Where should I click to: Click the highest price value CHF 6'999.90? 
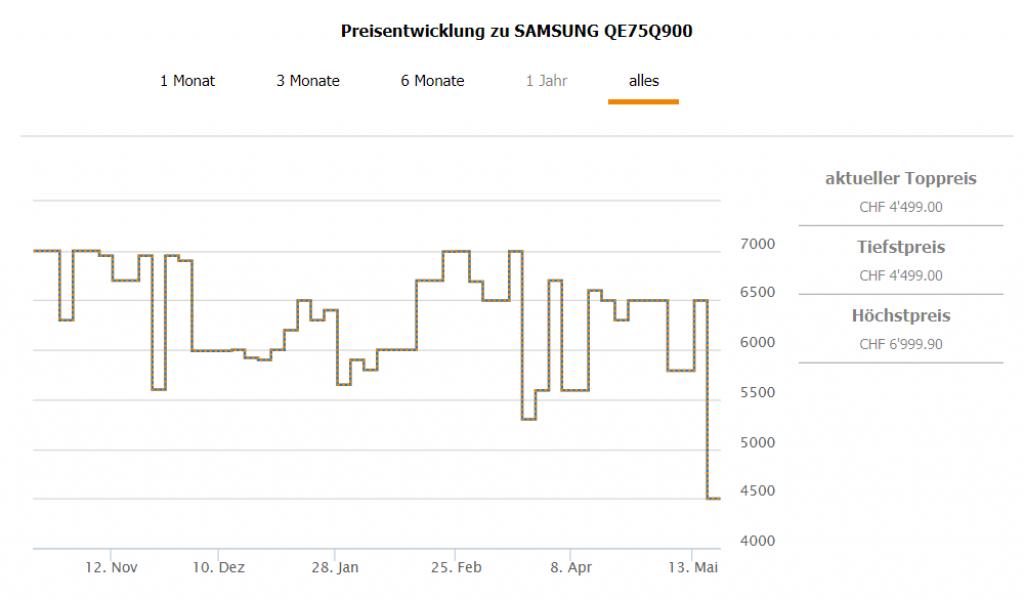(900, 345)
